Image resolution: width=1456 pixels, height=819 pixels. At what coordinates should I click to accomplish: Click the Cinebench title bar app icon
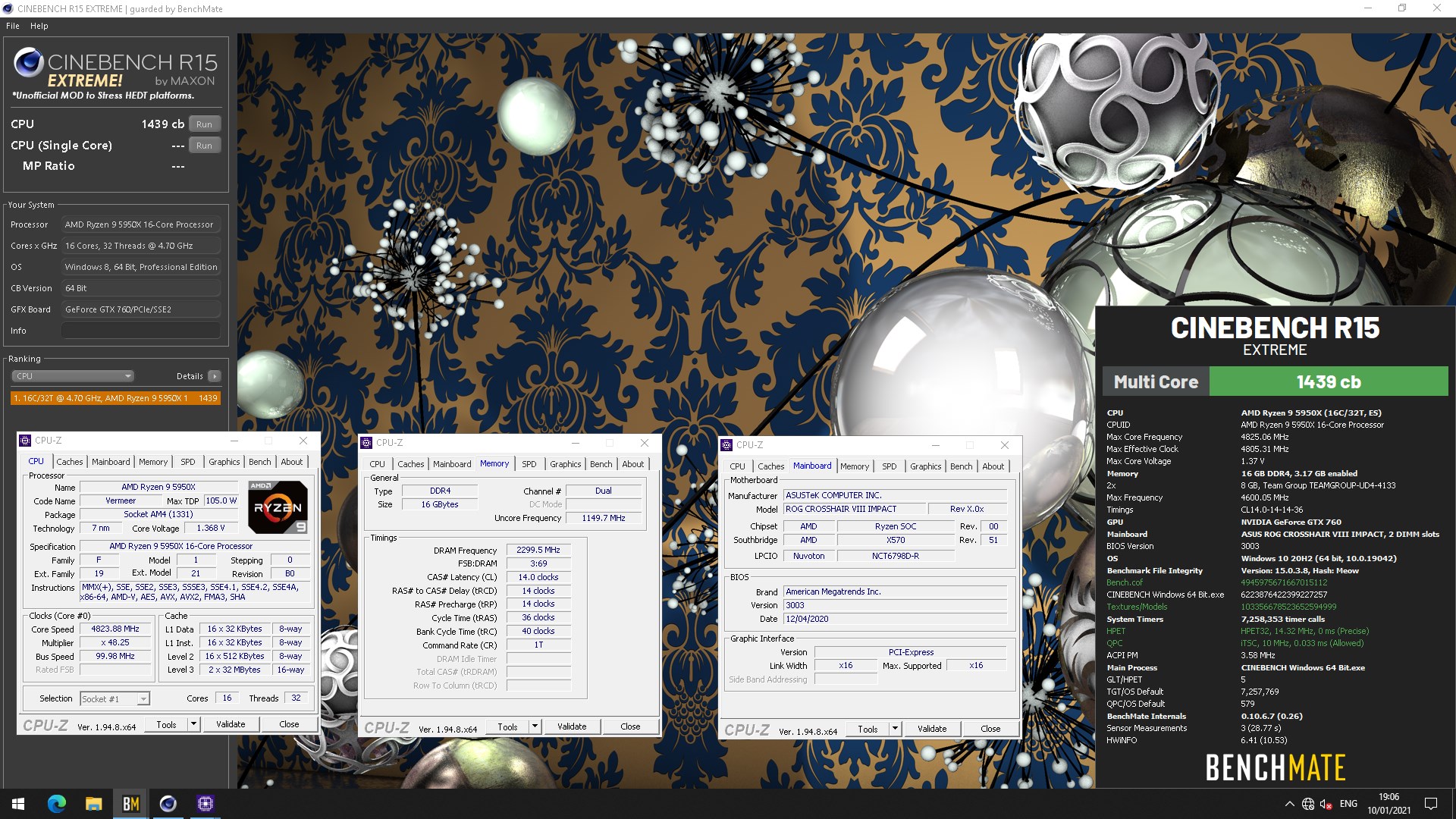(x=8, y=8)
